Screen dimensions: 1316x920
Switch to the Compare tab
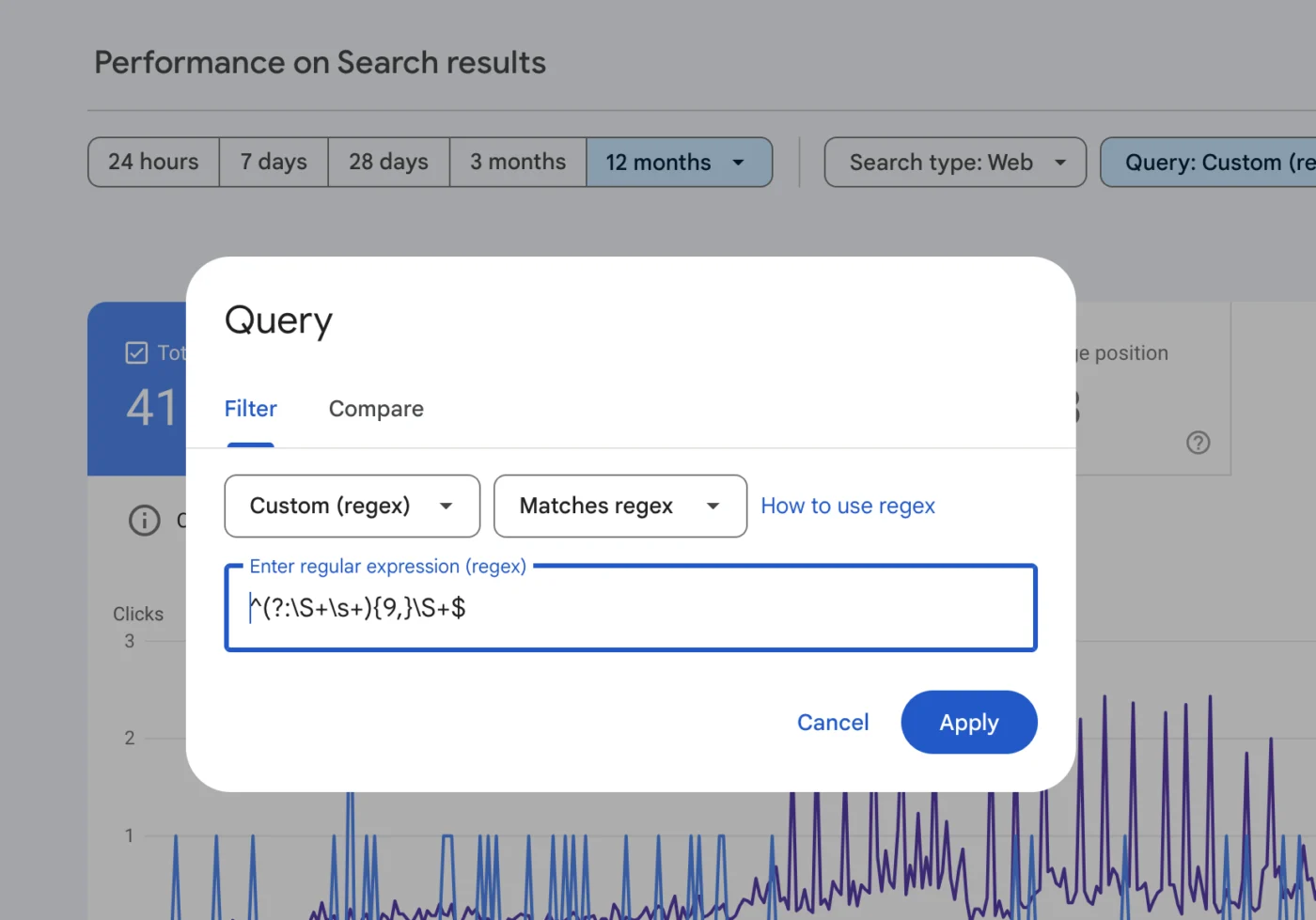[x=376, y=409]
